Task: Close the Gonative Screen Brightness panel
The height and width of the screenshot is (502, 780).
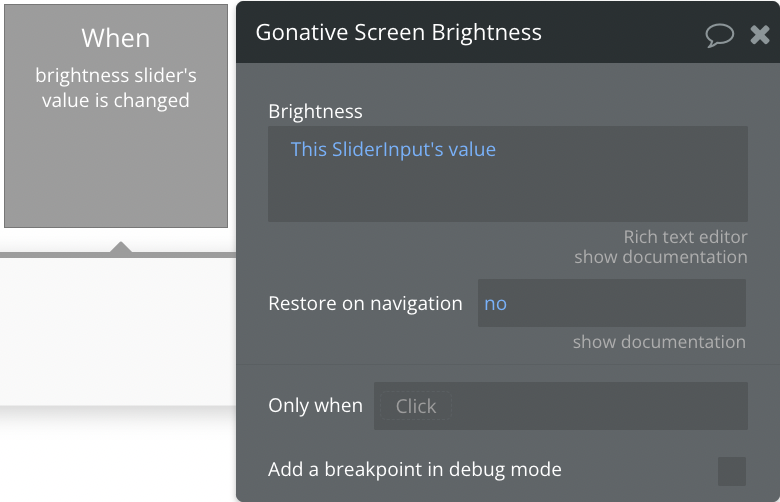Action: tap(760, 35)
